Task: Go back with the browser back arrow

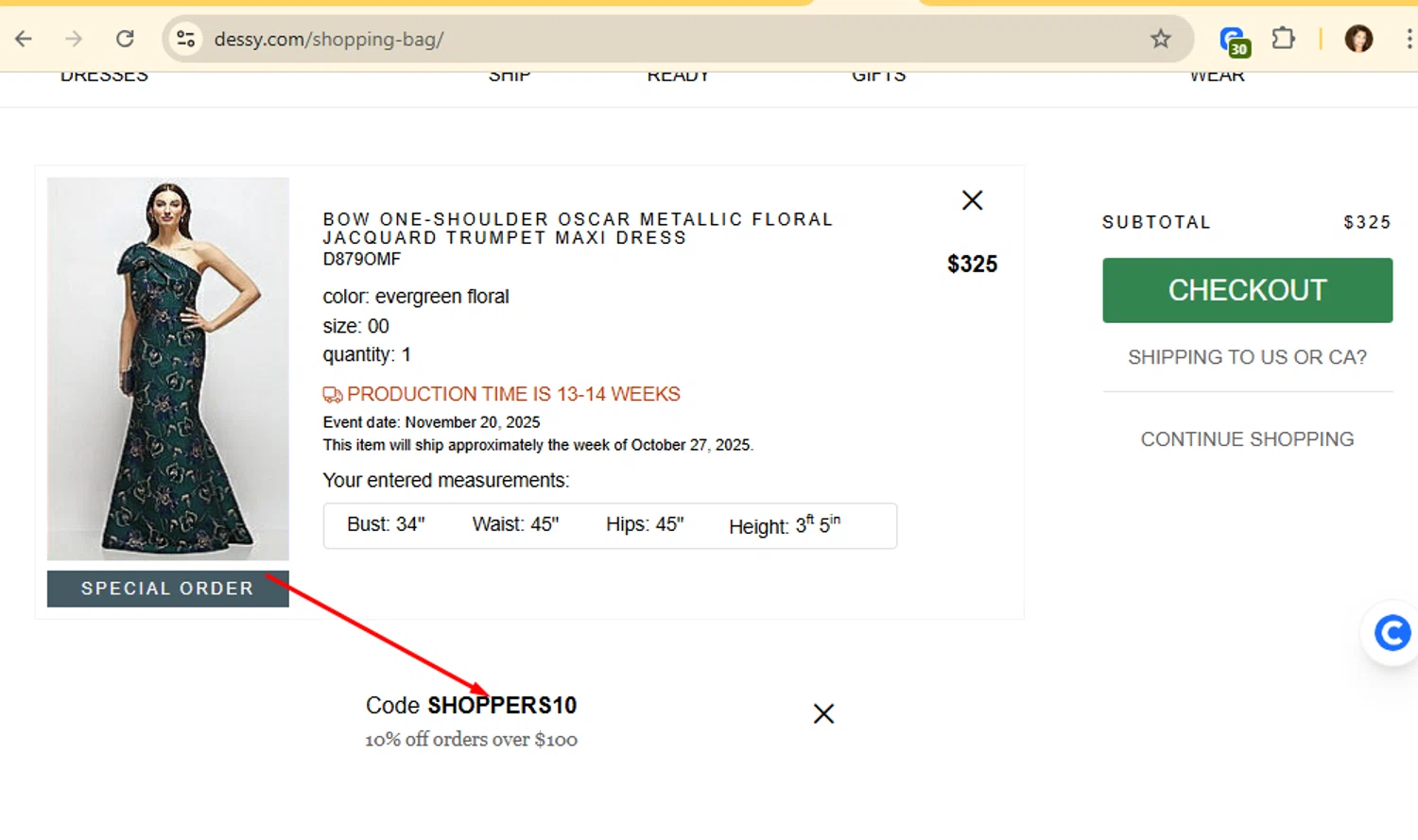Action: (24, 39)
